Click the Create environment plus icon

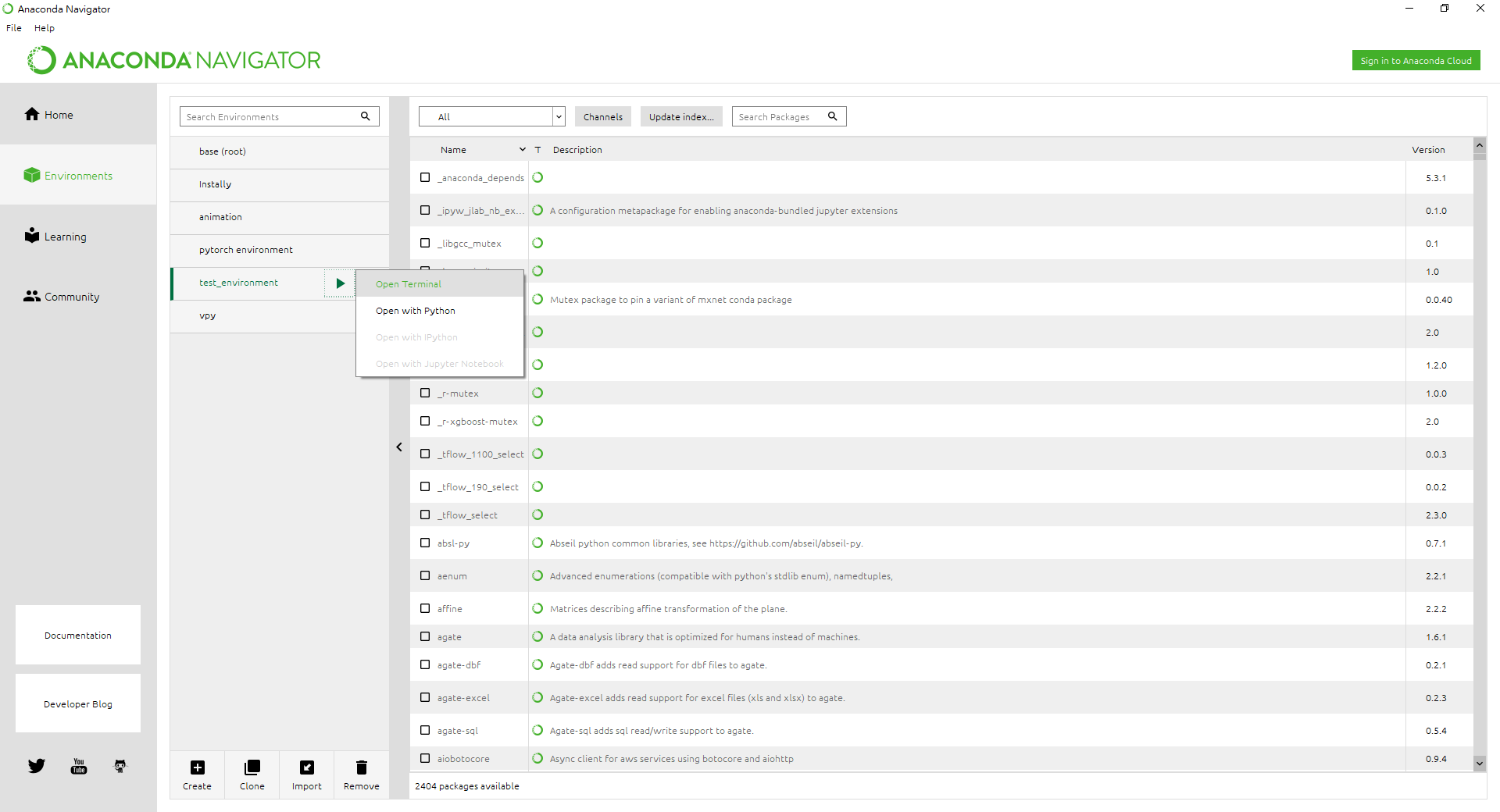tap(198, 767)
